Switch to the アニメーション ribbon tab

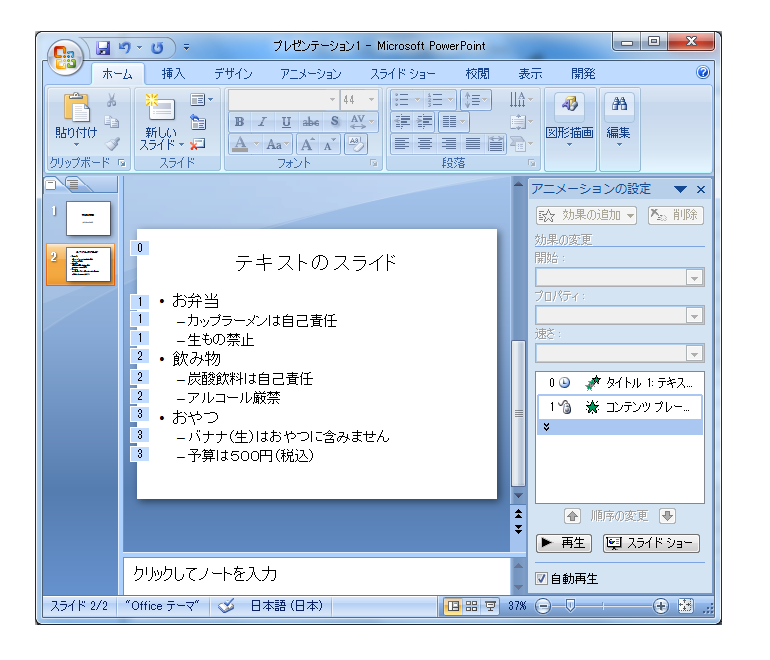[x=310, y=74]
